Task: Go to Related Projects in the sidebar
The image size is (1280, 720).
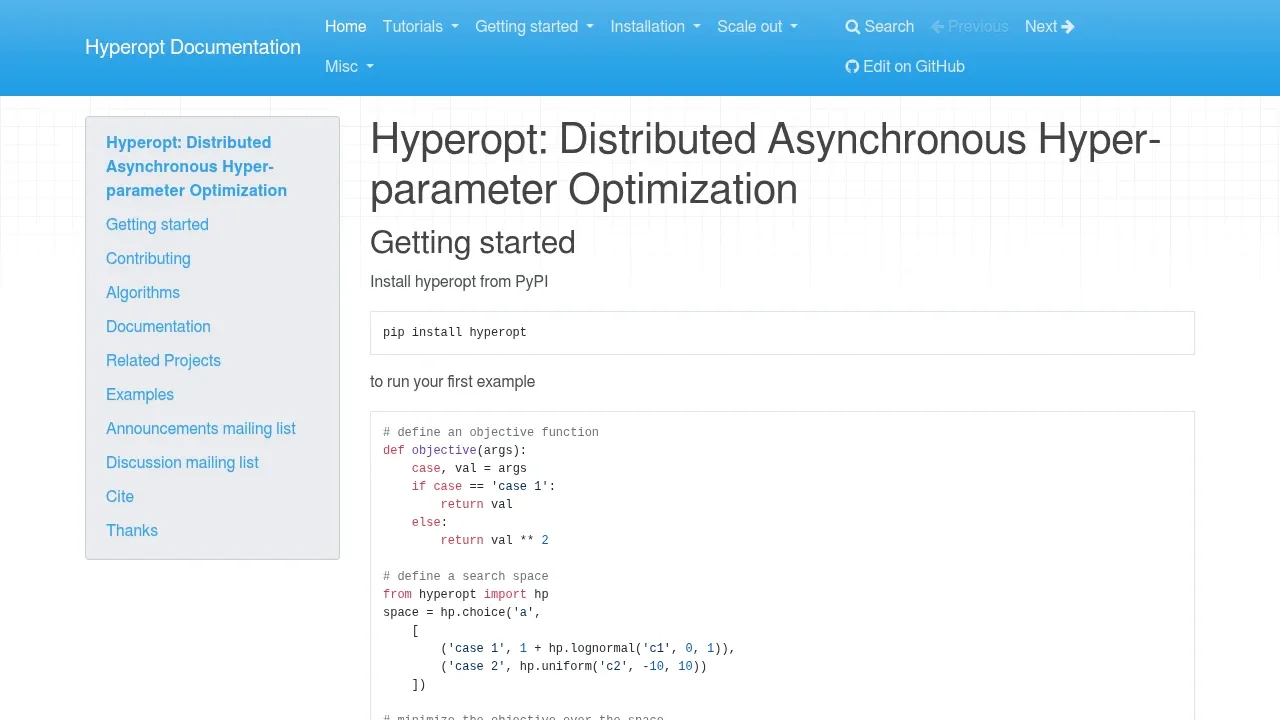Action: click(163, 361)
